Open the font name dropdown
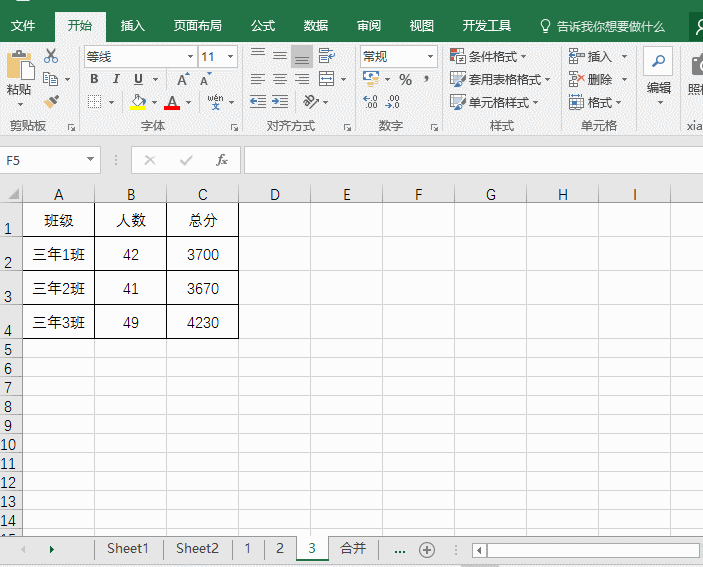The height and width of the screenshot is (567, 703). tap(190, 57)
